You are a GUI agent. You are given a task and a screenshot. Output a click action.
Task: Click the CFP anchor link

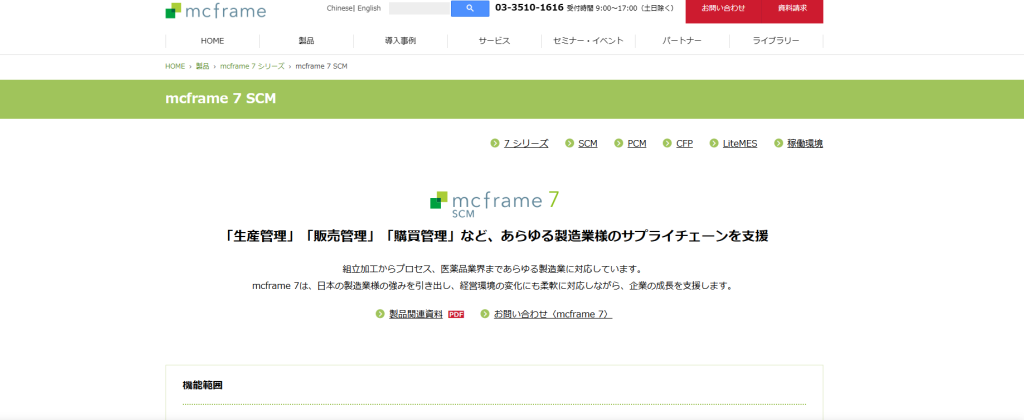pos(684,144)
